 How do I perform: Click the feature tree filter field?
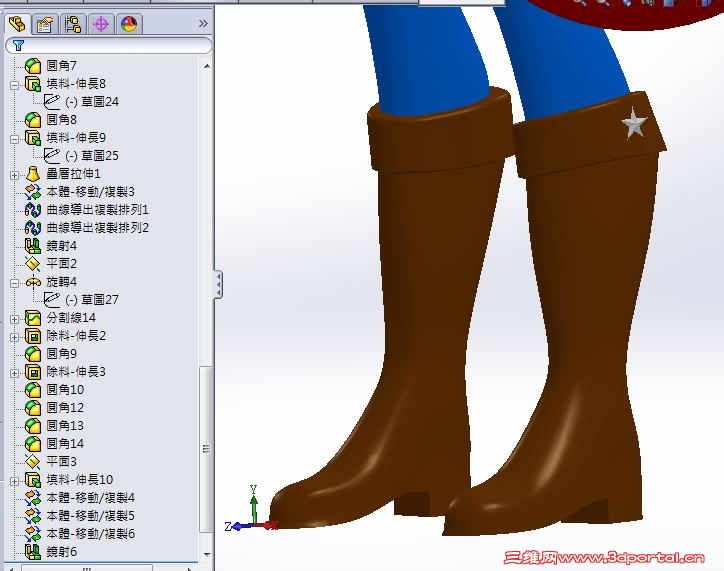coord(109,45)
